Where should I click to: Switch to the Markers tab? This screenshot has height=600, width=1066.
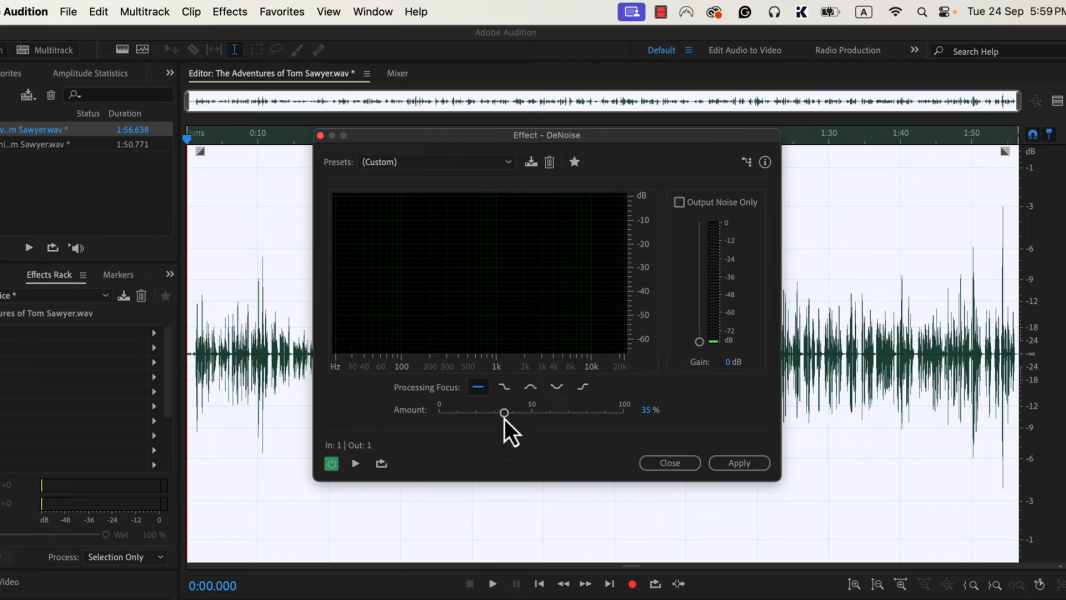pos(118,275)
